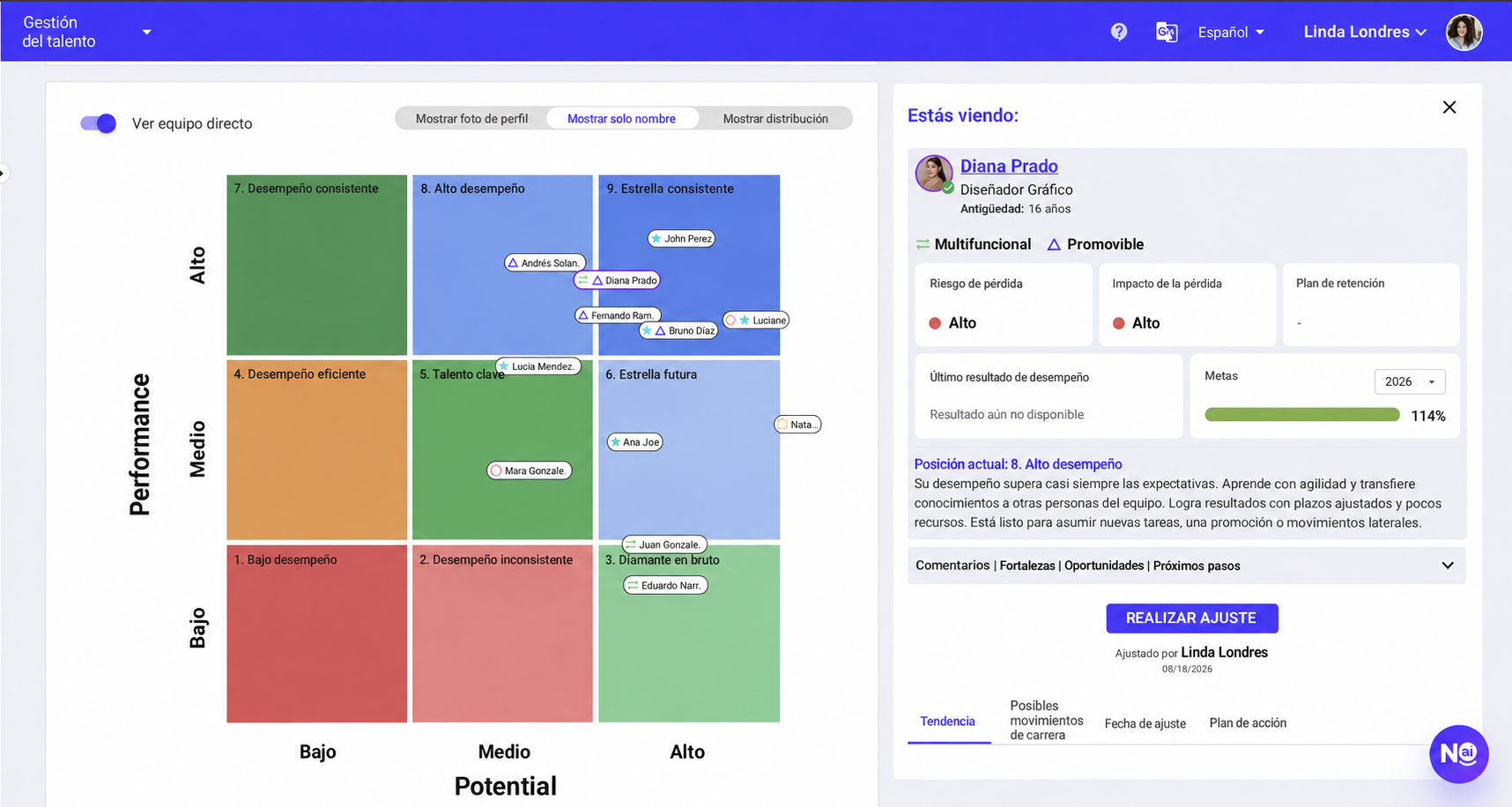1512x807 pixels.
Task: Select Lucia Mendez chip on grid
Action: coord(537,366)
